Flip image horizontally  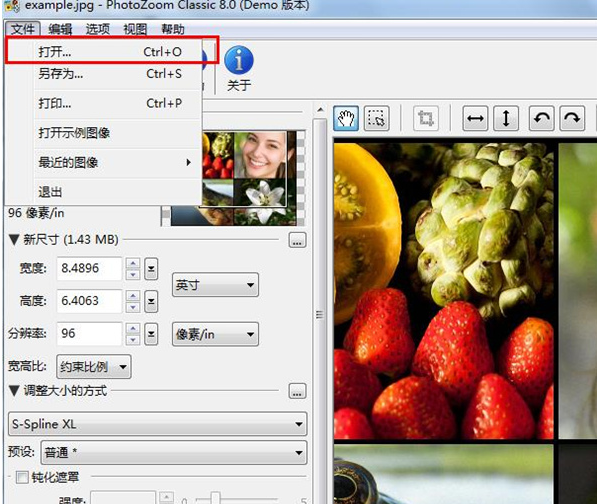click(475, 118)
